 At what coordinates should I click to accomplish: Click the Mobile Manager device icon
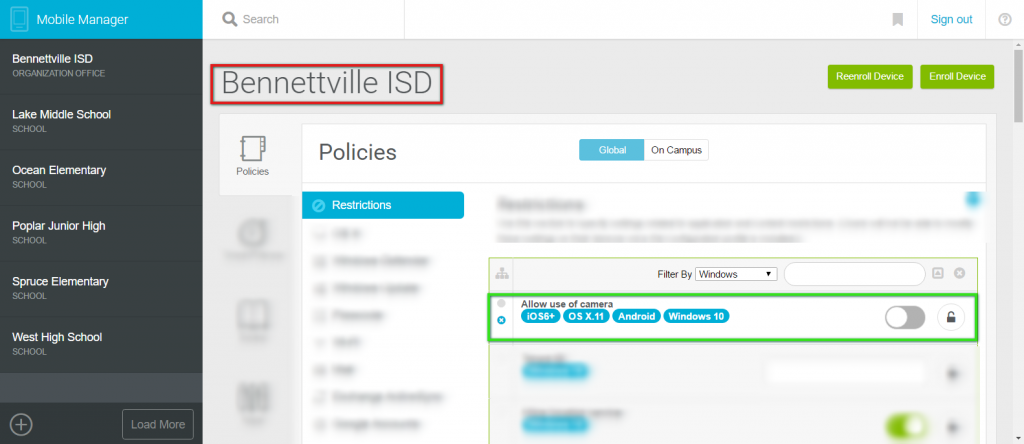[x=20, y=19]
